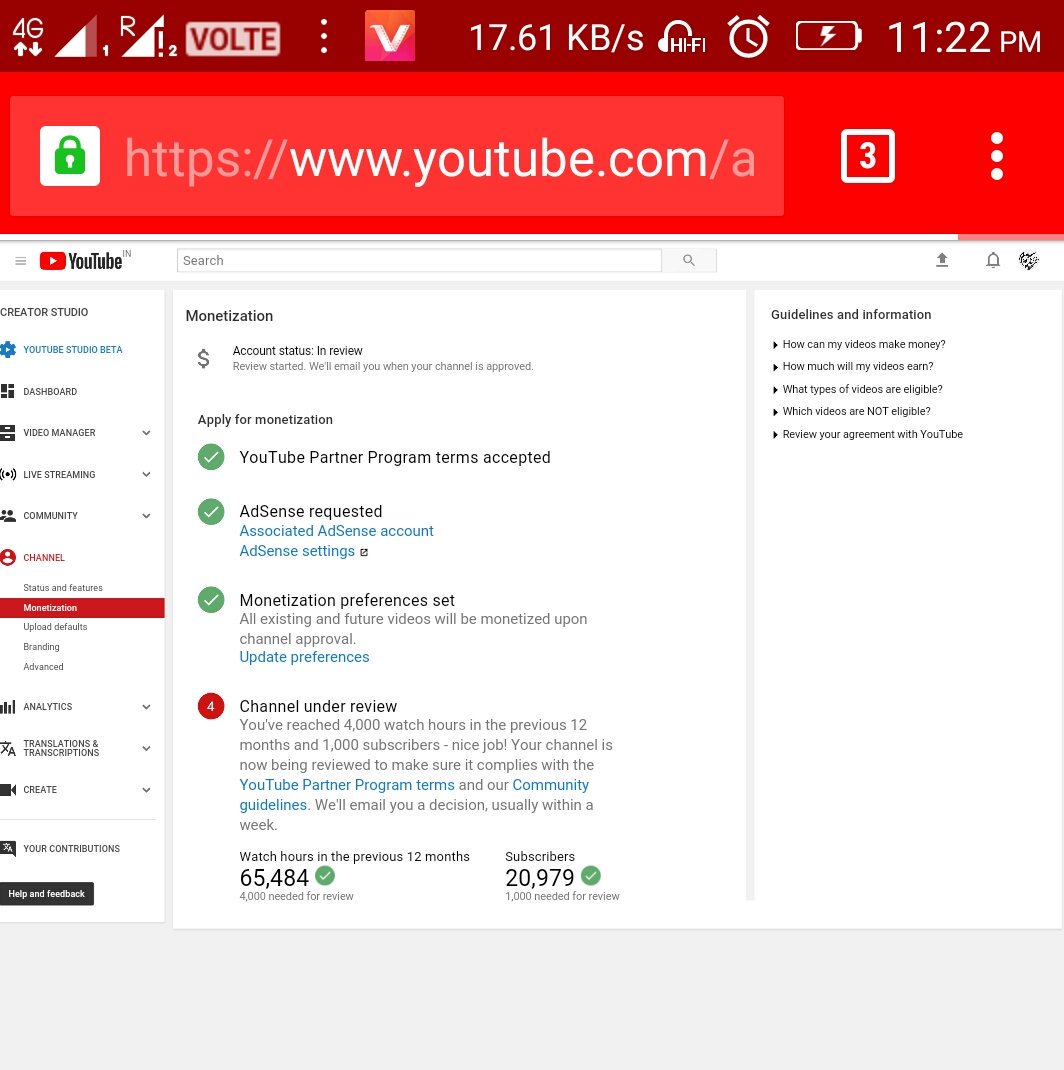
Task: Click the upload video arrow icon
Action: tap(942, 260)
